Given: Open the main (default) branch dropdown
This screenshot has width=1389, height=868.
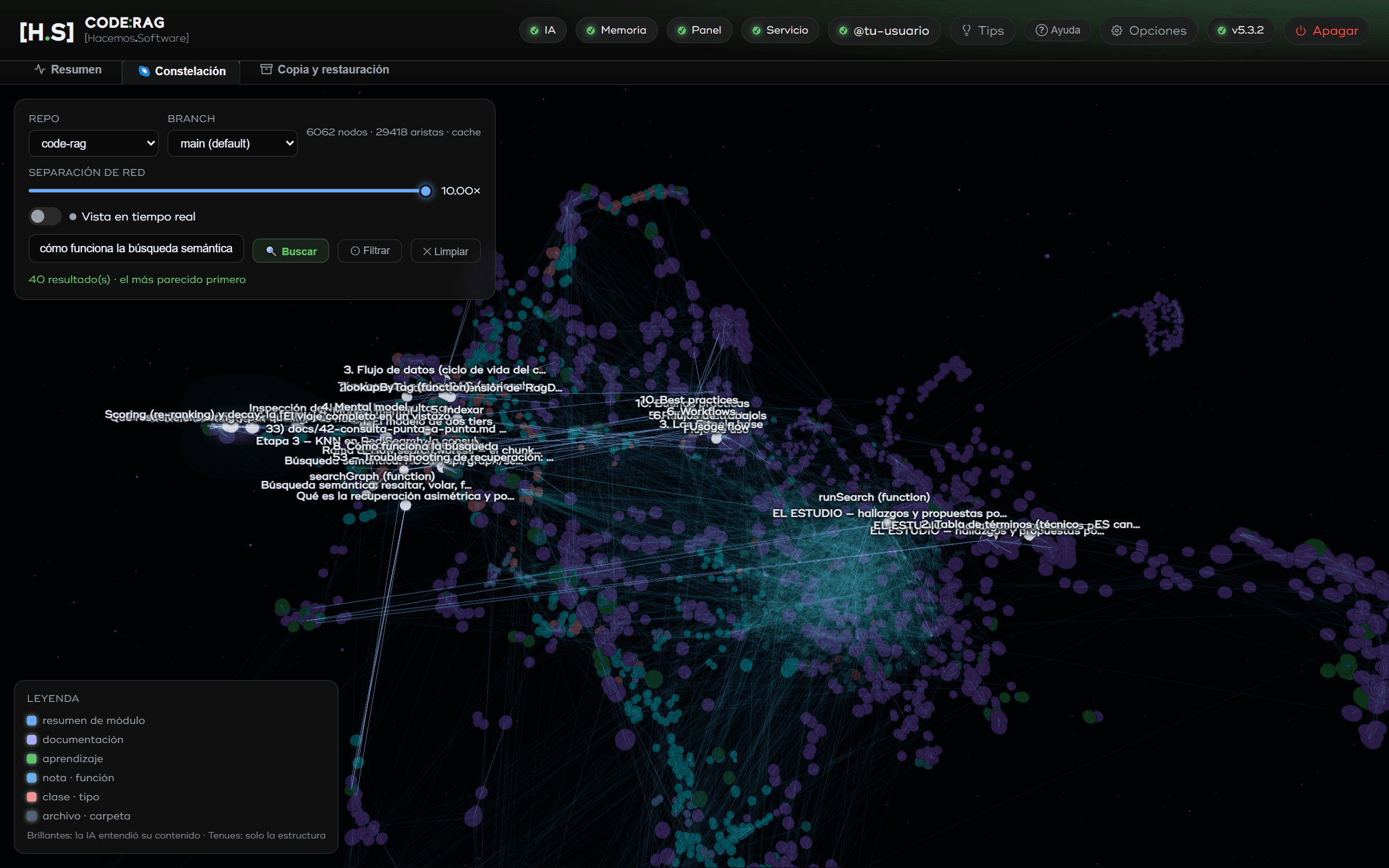Looking at the screenshot, I should (232, 144).
